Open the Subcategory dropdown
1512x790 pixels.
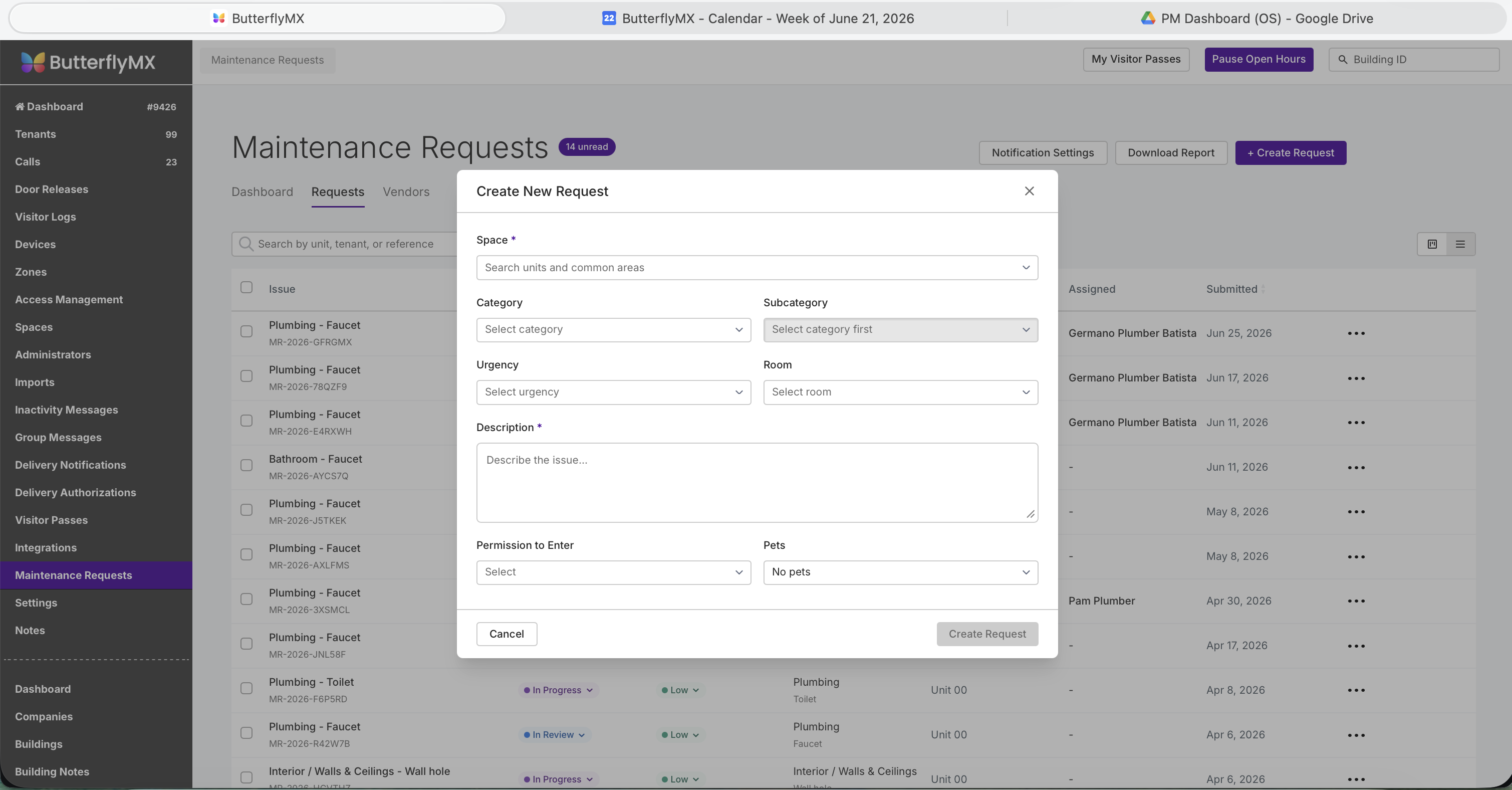(900, 329)
